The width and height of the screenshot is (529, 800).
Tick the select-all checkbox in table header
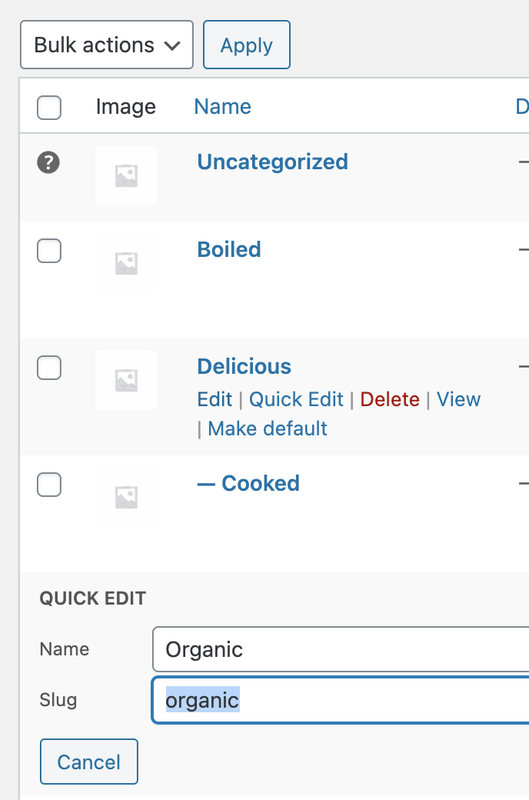coord(49,107)
